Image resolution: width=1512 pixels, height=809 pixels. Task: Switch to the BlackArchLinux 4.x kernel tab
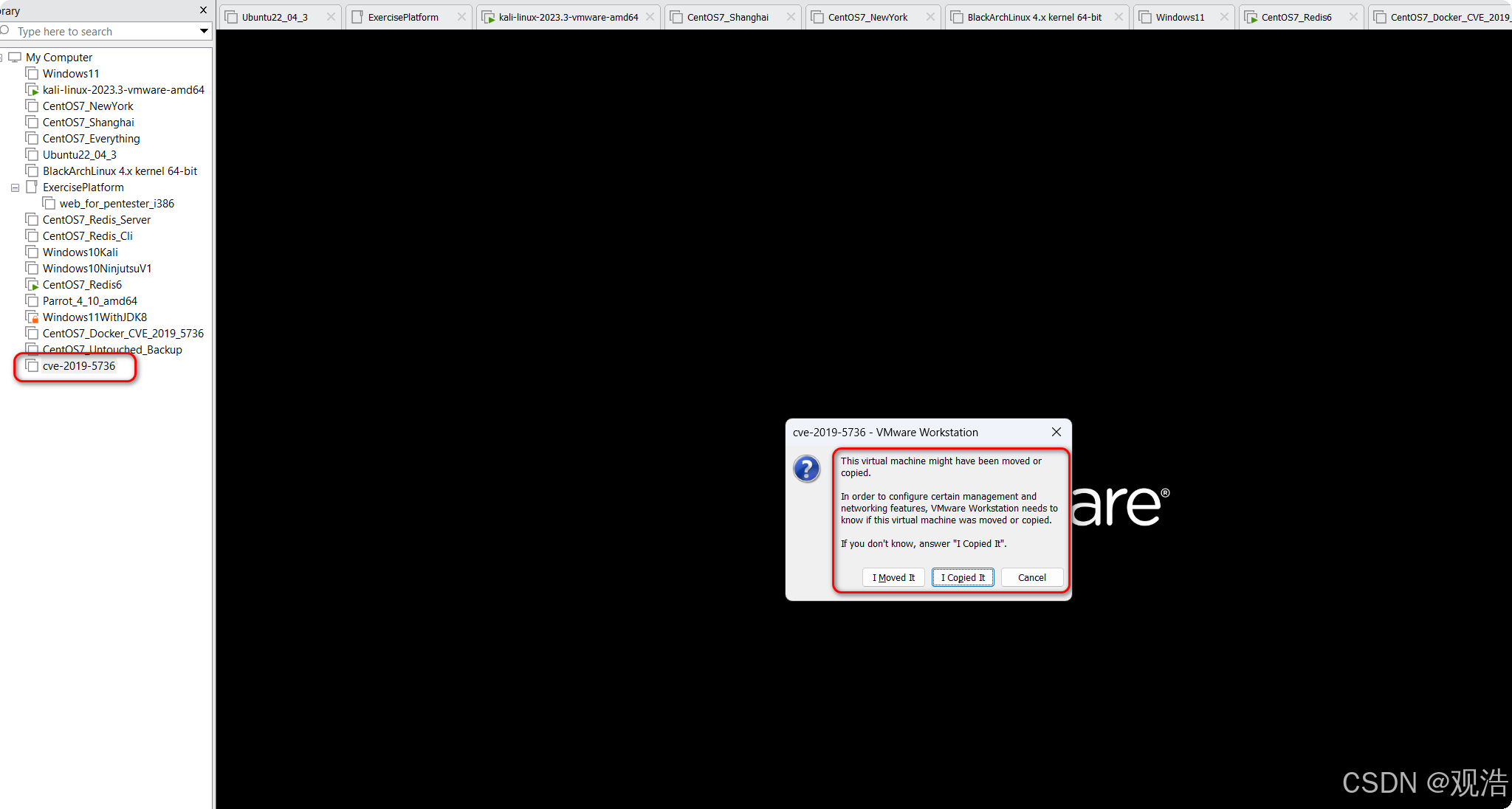1034,17
